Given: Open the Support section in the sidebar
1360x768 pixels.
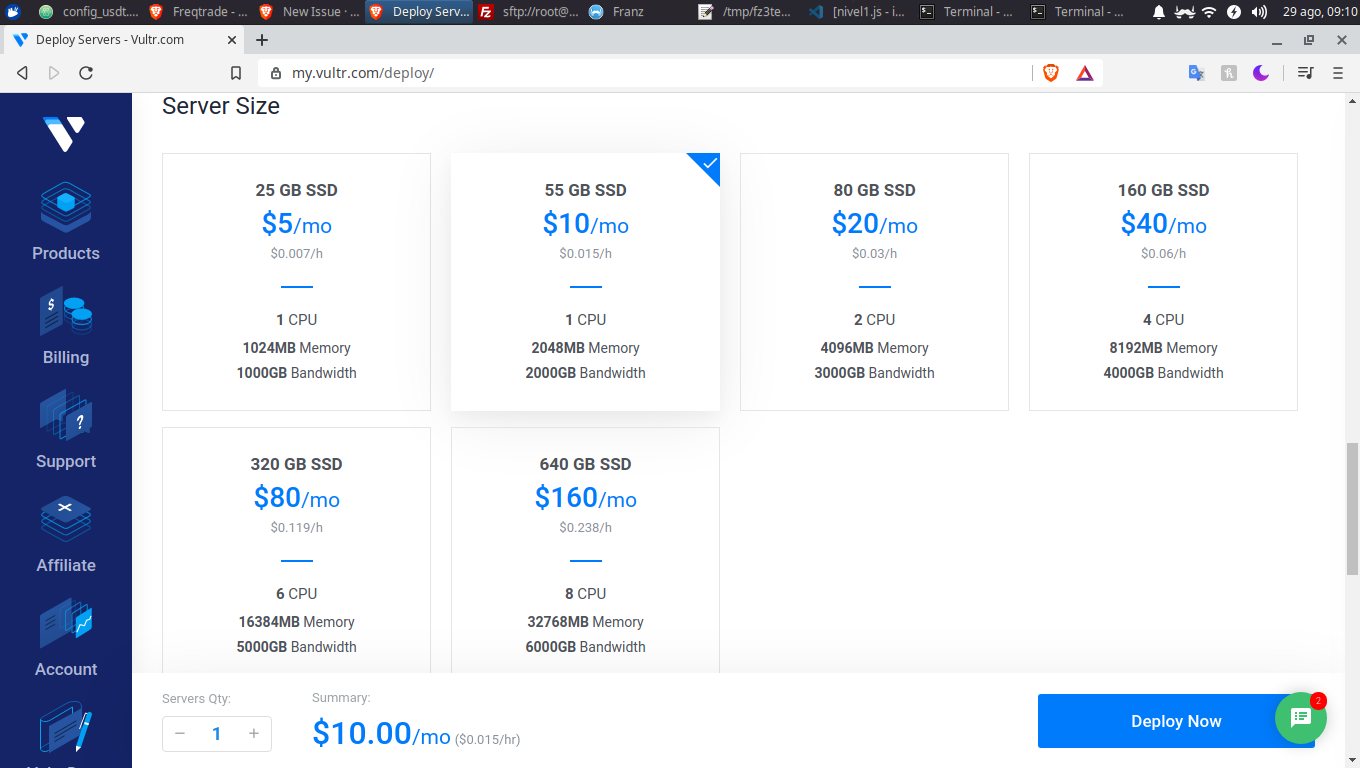Looking at the screenshot, I should [x=66, y=430].
